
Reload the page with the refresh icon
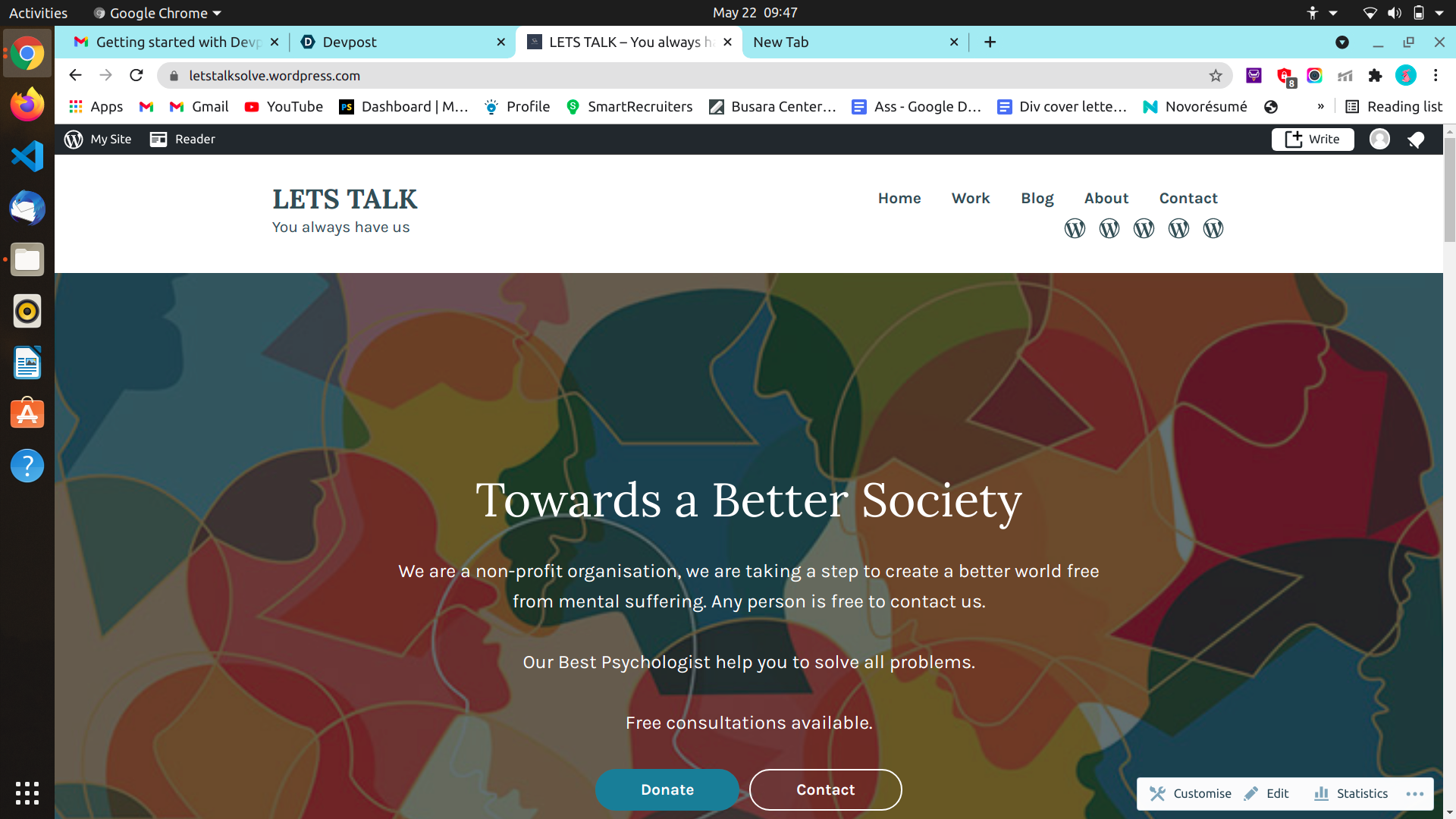coord(136,75)
